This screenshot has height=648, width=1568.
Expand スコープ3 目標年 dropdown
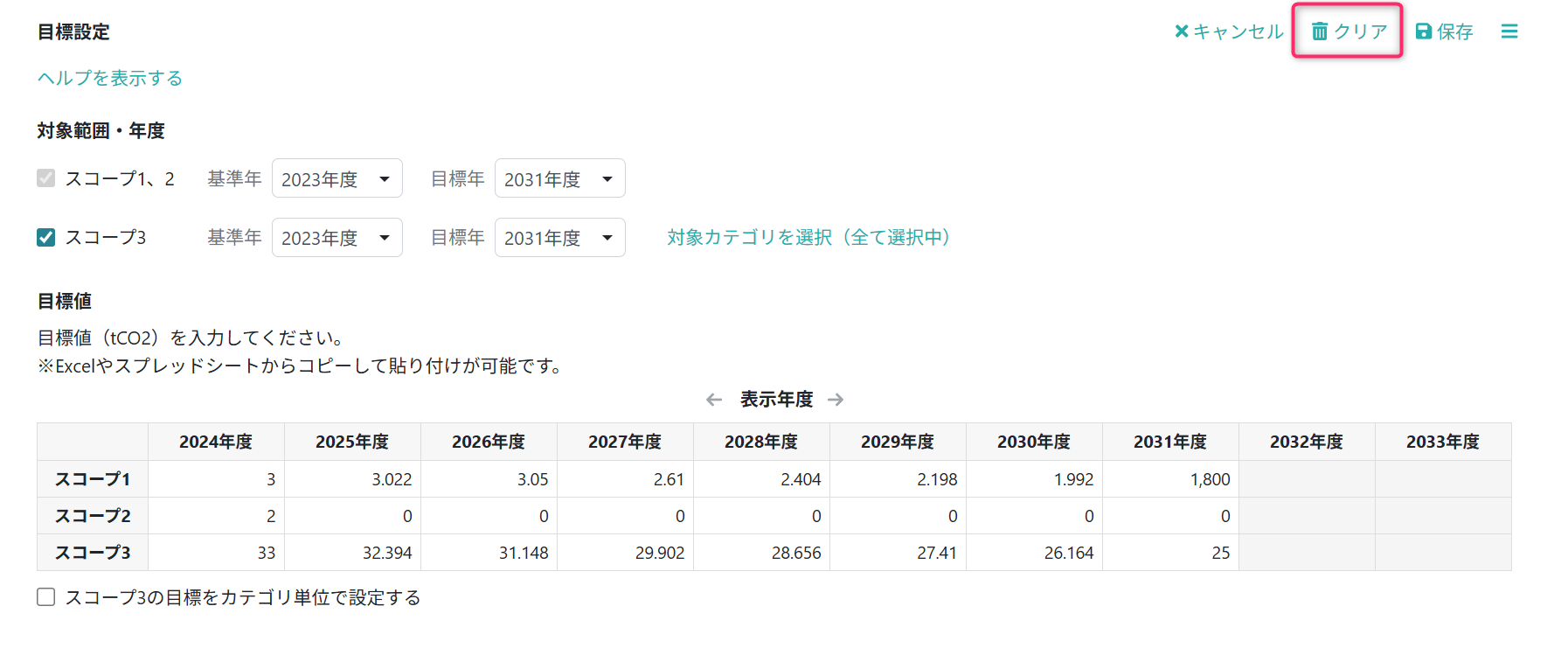559,238
